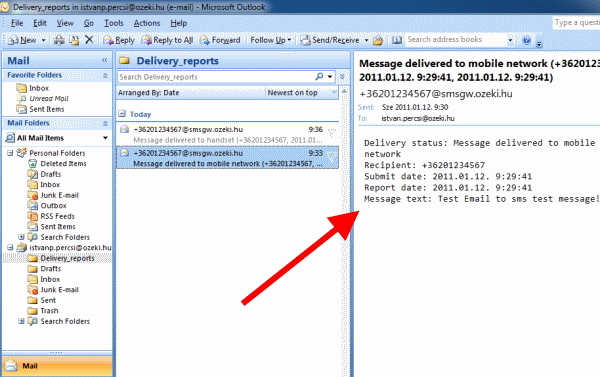Viewport: 600px width, 377px height.
Task: Select Drafts under istvanp.percsi account
Action: (44, 269)
